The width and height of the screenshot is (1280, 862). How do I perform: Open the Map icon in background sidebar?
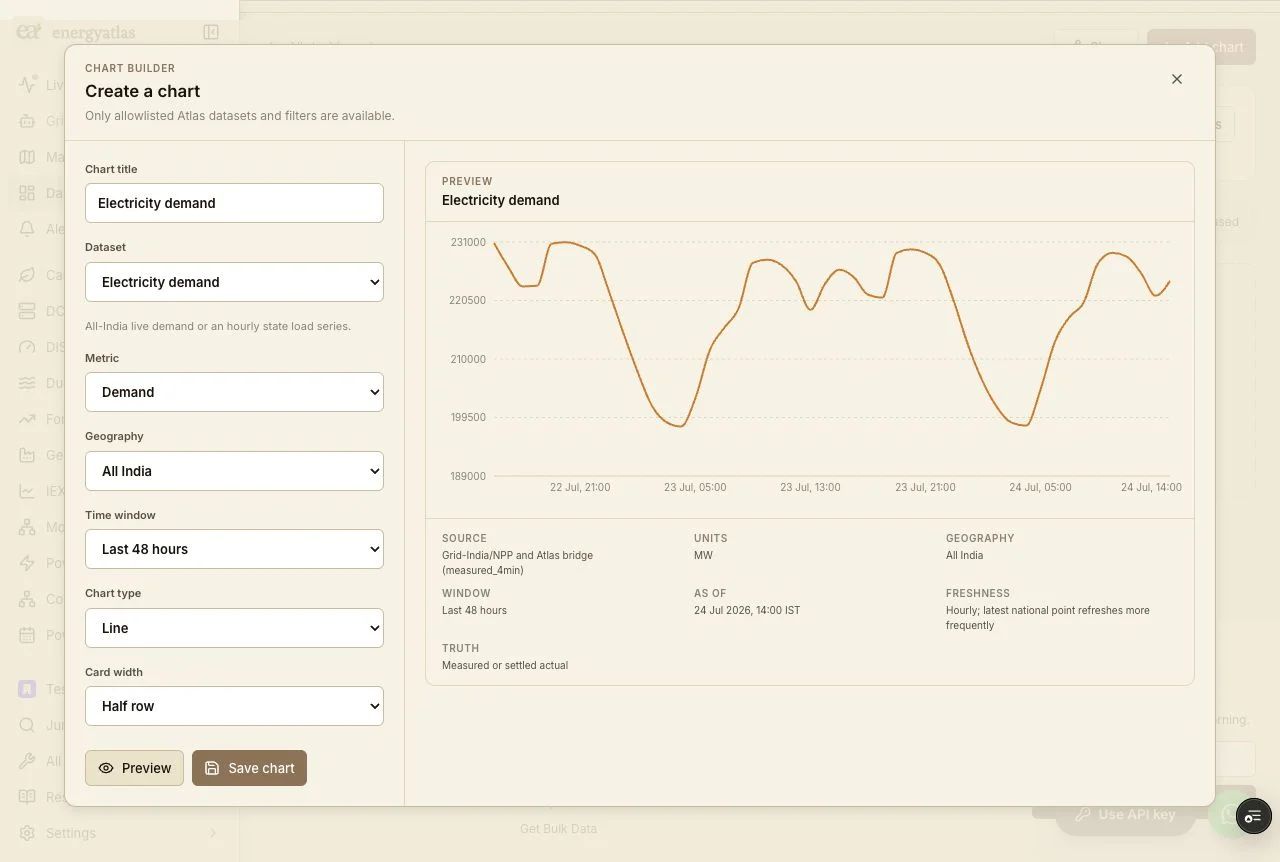27,157
